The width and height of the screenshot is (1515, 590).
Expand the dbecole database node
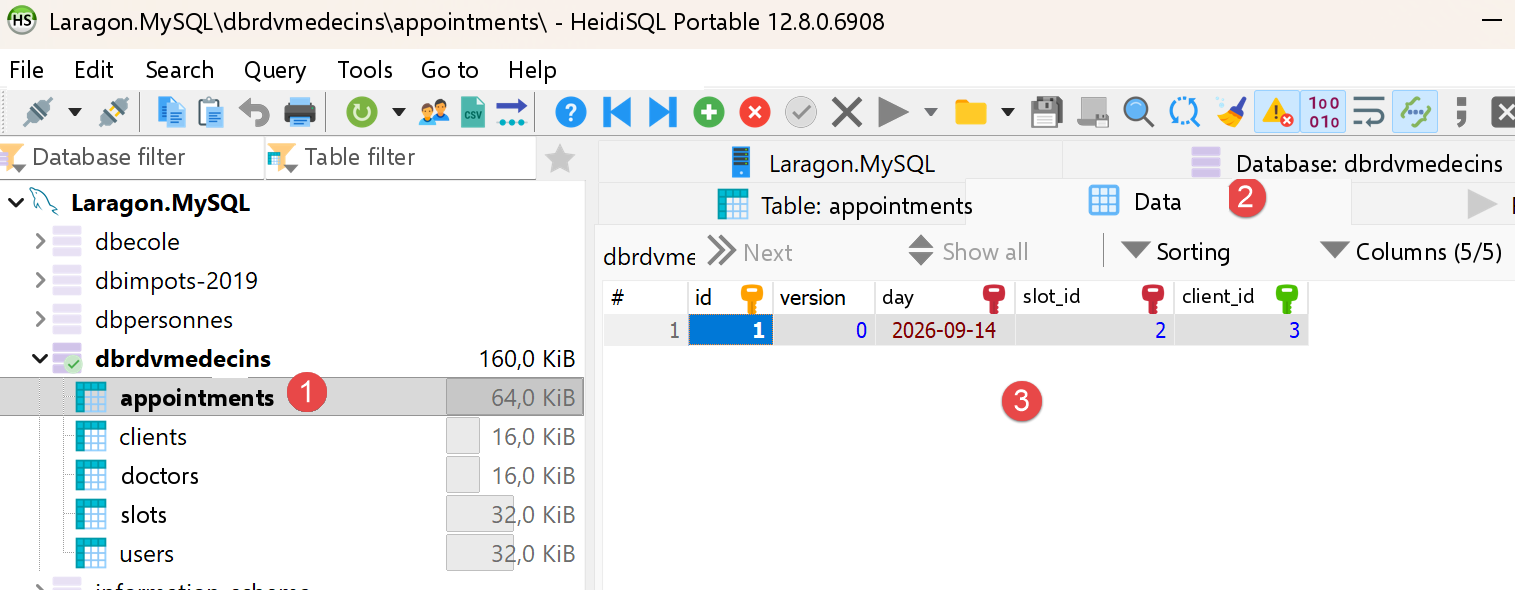coord(40,241)
